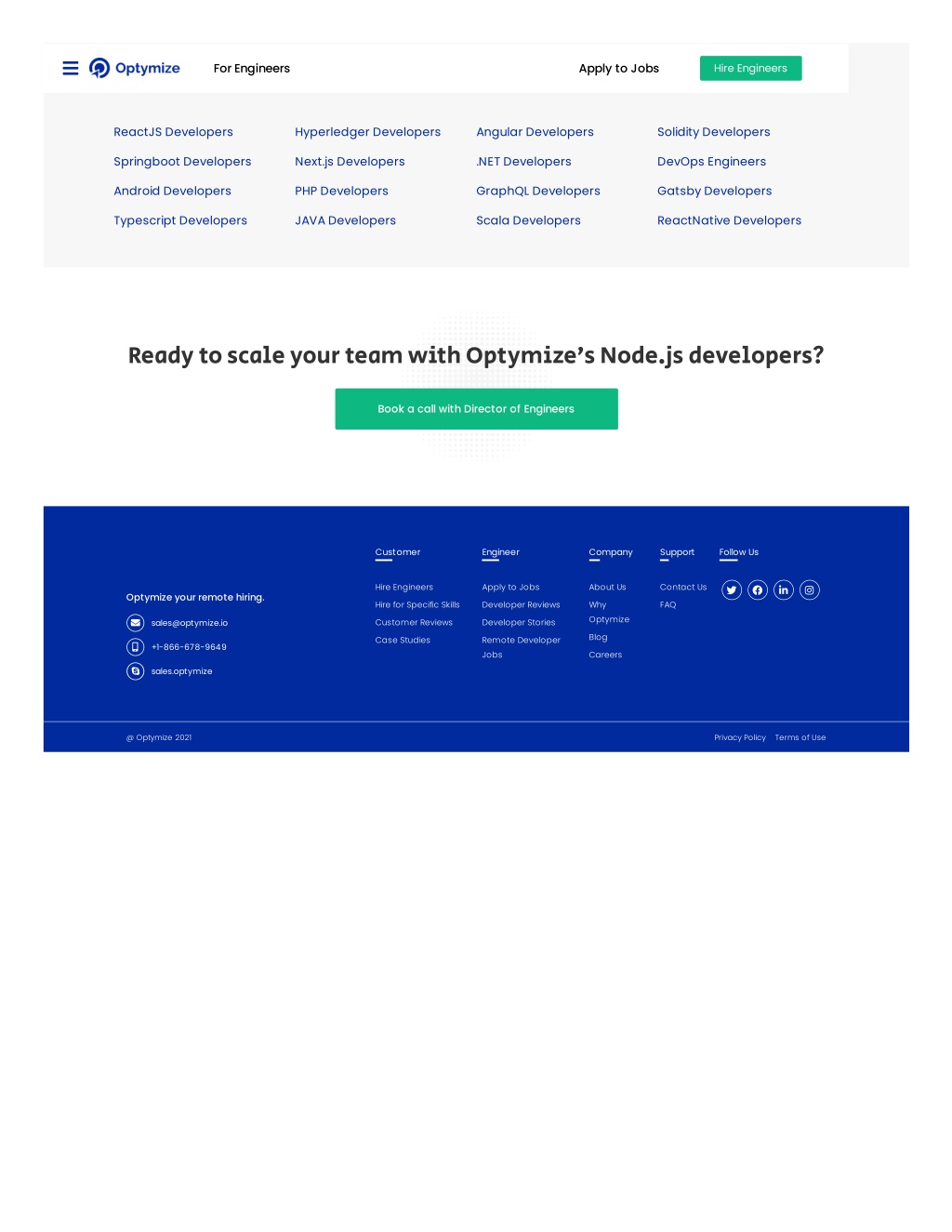Click the Skype icon in footer

136,671
